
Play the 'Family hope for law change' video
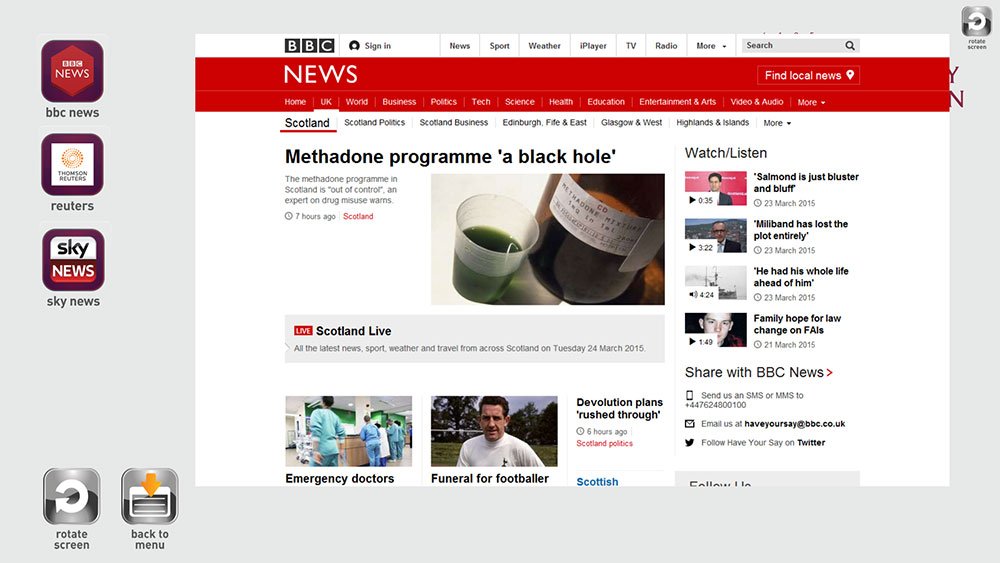point(716,330)
